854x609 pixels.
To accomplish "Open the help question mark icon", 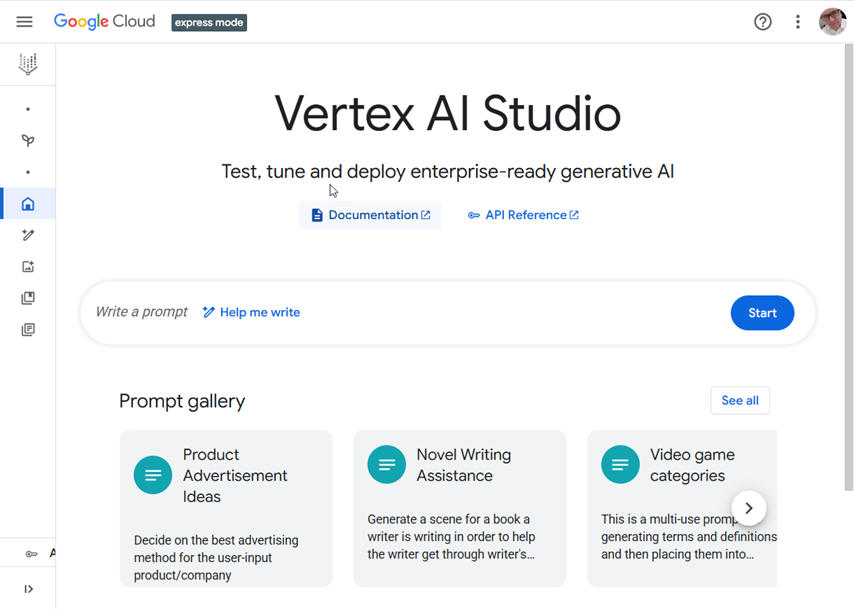I will click(762, 22).
